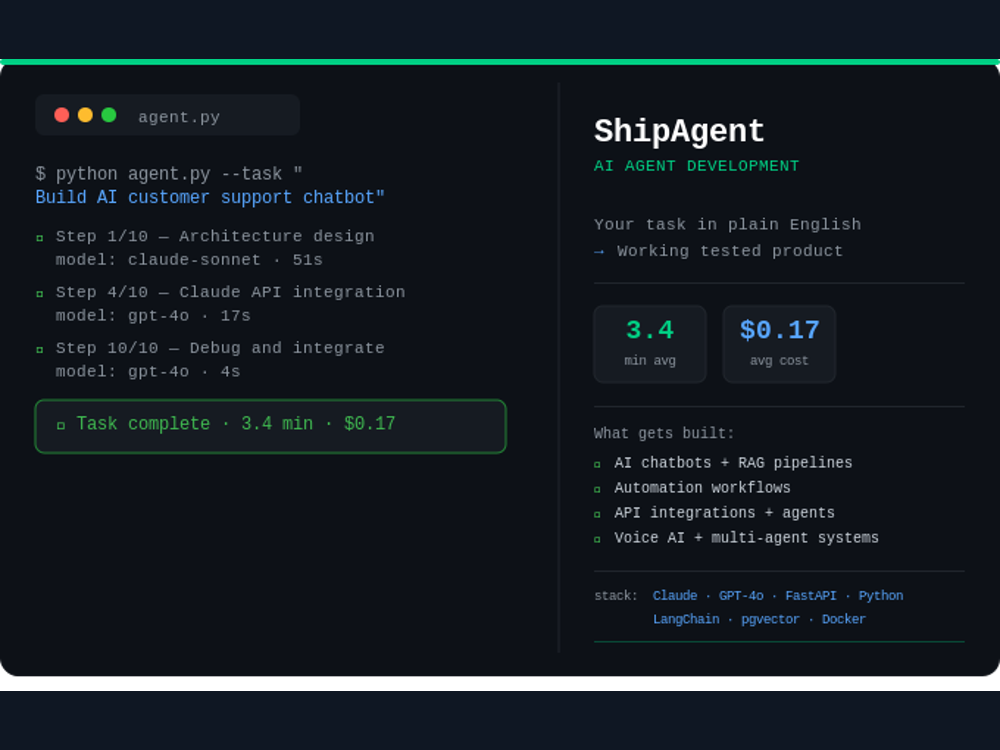Open the FastAPI stack link

tap(811, 595)
